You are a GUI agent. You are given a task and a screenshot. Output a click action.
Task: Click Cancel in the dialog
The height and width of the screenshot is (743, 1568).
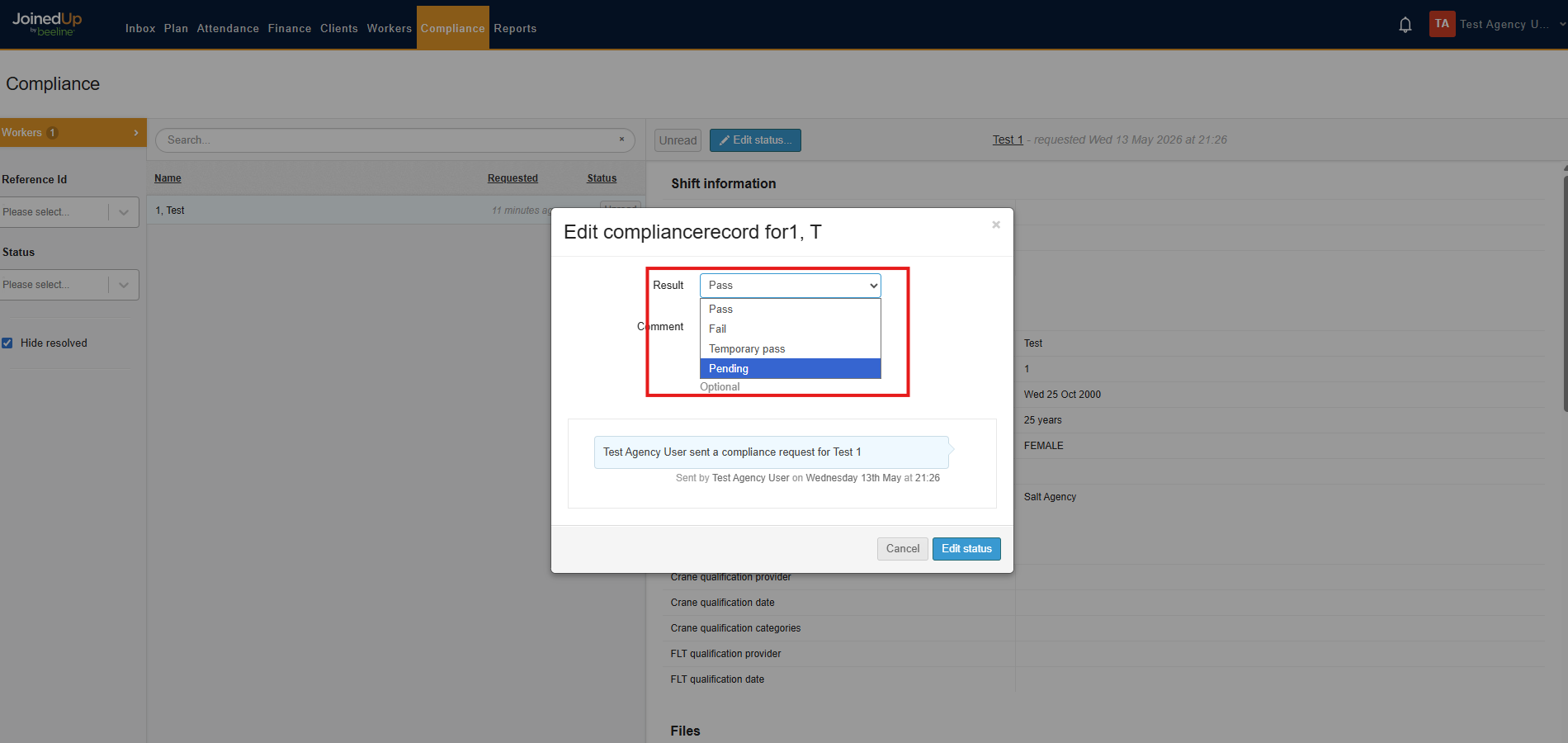(903, 549)
